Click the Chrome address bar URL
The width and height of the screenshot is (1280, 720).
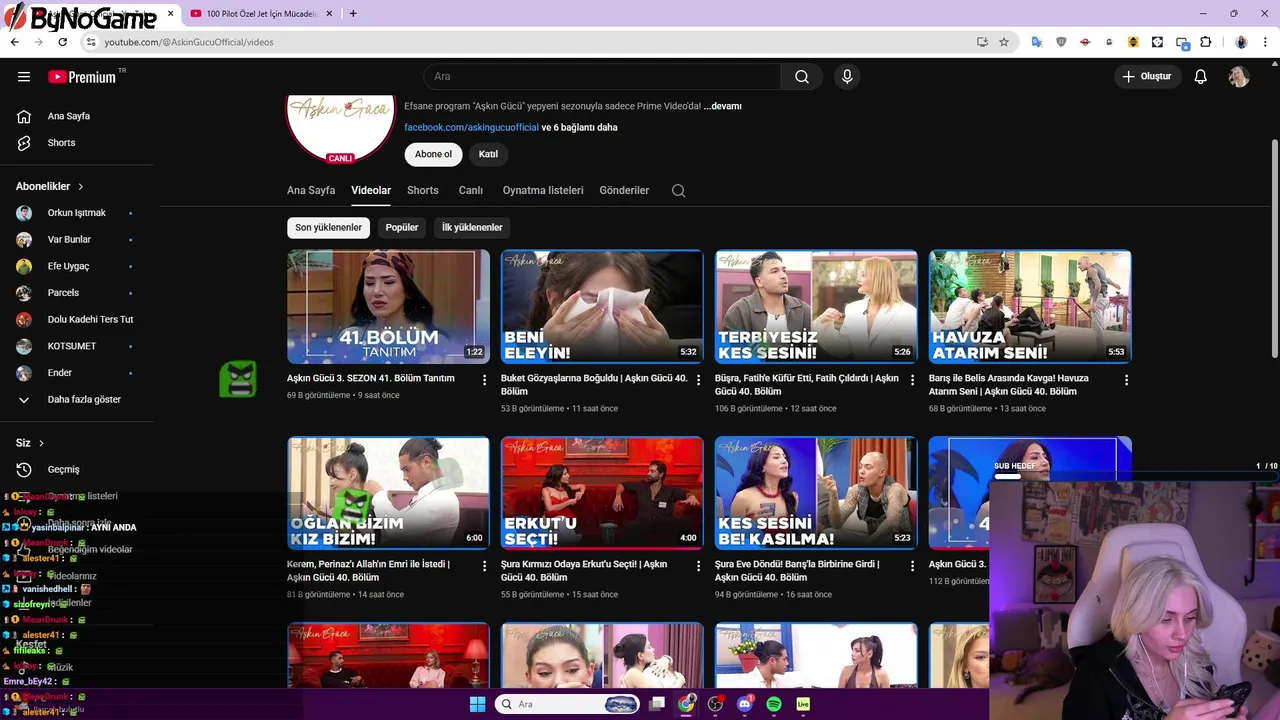tap(189, 42)
